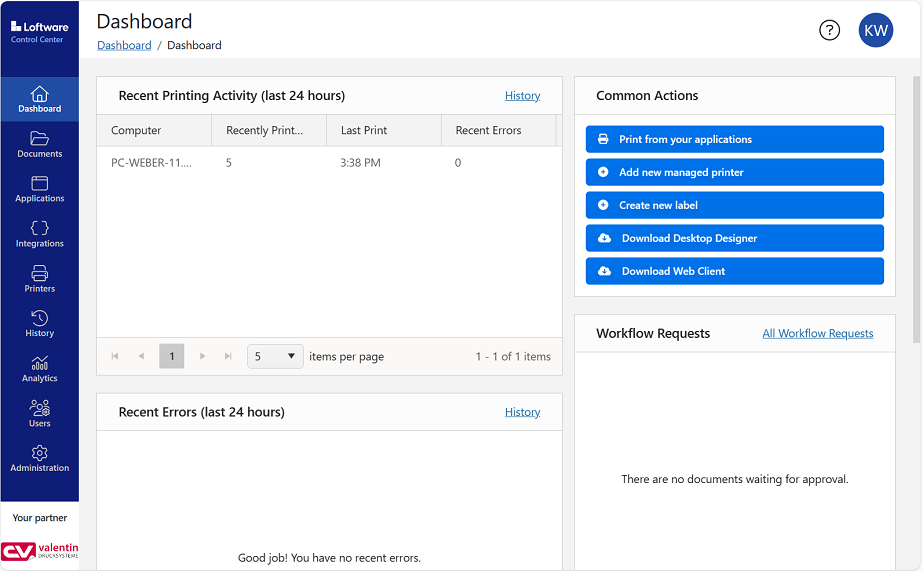The width and height of the screenshot is (923, 571).
Task: Click Add new managed printer
Action: tap(734, 172)
